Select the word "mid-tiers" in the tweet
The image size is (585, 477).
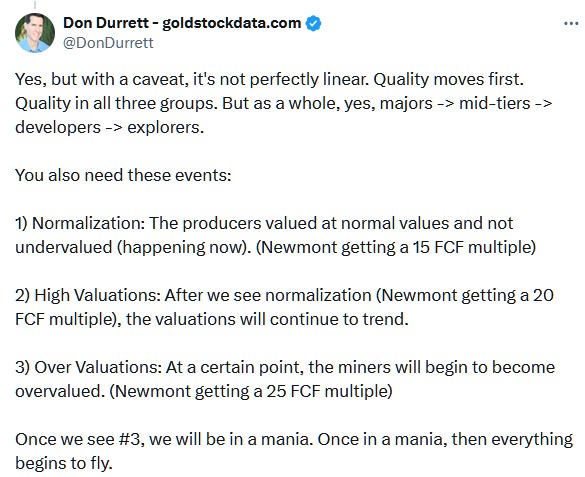(x=494, y=103)
